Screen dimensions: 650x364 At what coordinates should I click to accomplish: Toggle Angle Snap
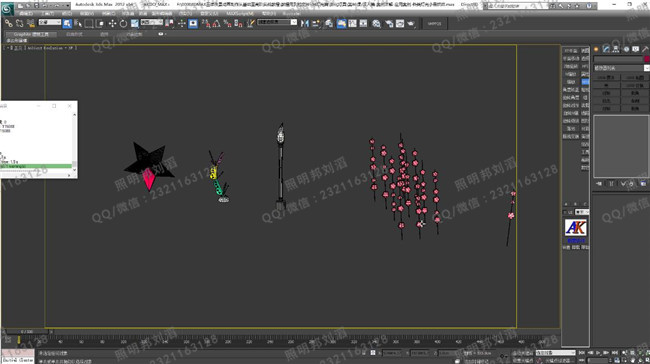[216, 24]
